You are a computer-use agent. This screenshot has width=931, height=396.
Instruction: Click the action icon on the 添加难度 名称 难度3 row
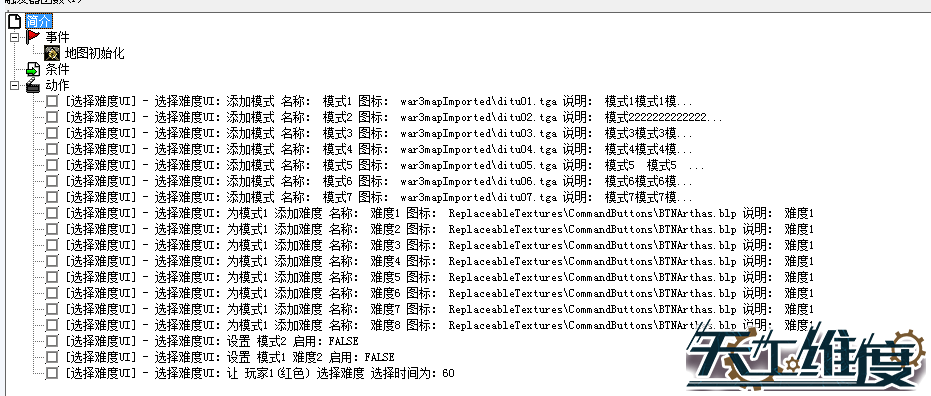point(52,246)
